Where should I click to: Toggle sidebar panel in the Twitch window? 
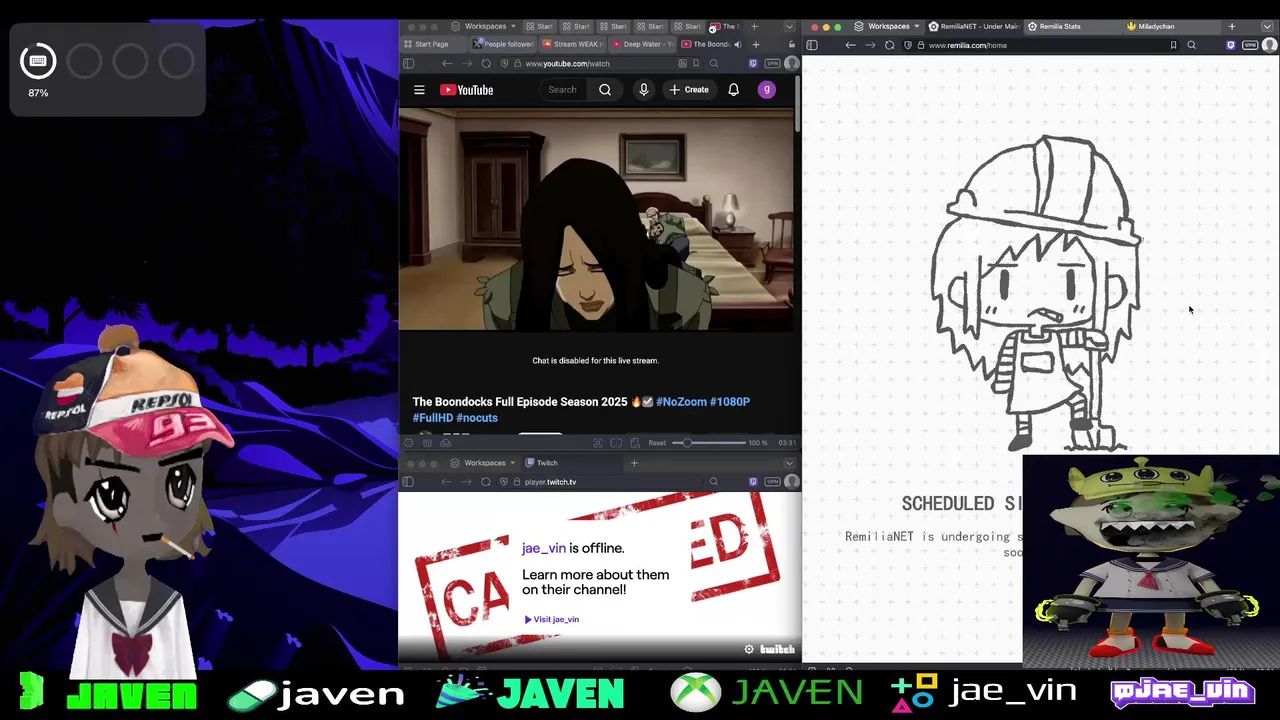(x=409, y=482)
